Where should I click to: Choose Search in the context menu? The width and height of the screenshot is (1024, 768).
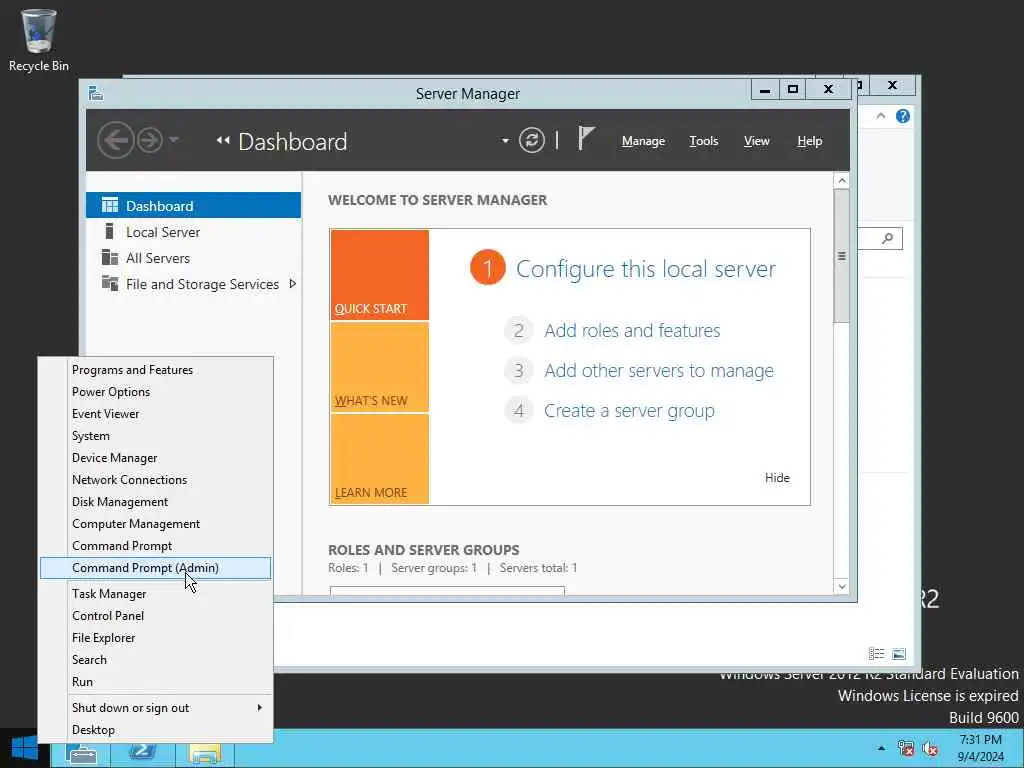(x=155, y=660)
